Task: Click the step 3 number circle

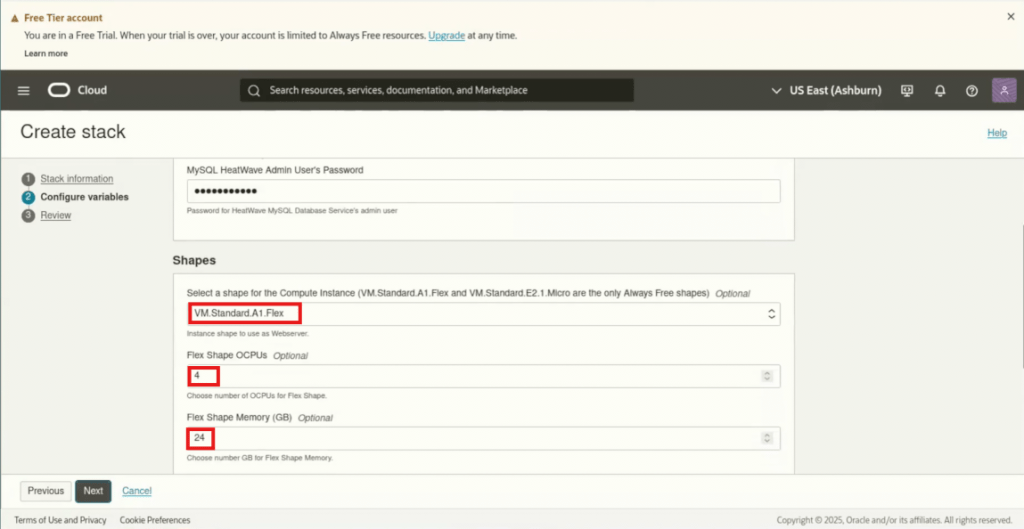Action: (x=28, y=216)
